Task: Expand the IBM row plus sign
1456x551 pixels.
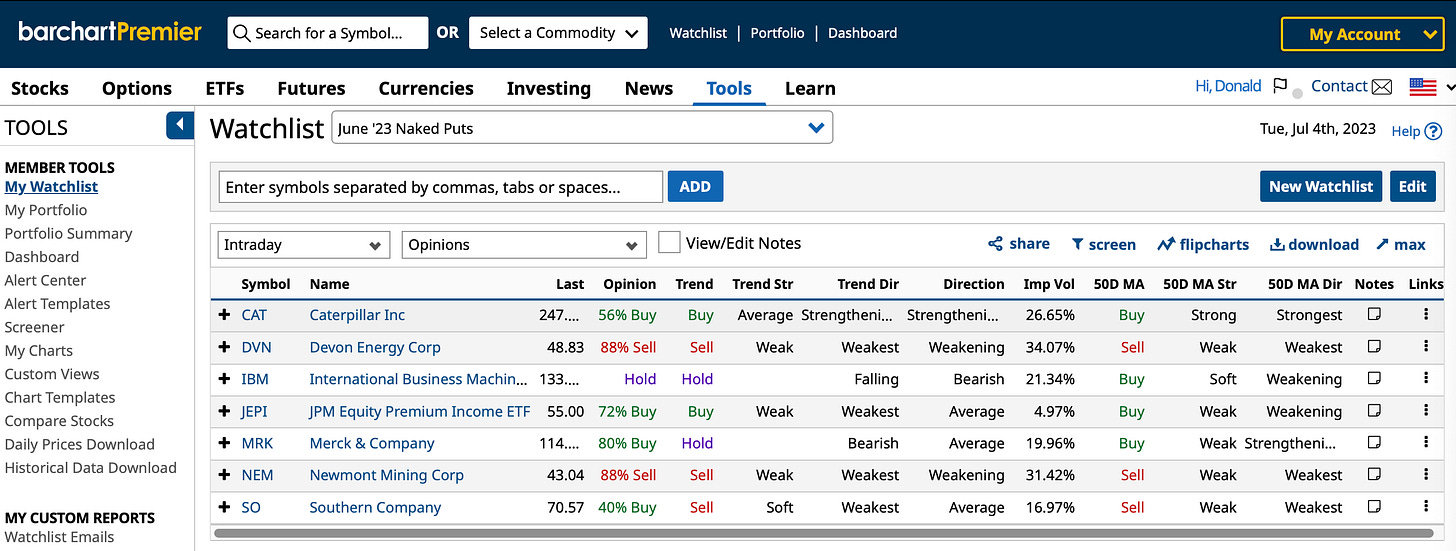Action: click(225, 378)
